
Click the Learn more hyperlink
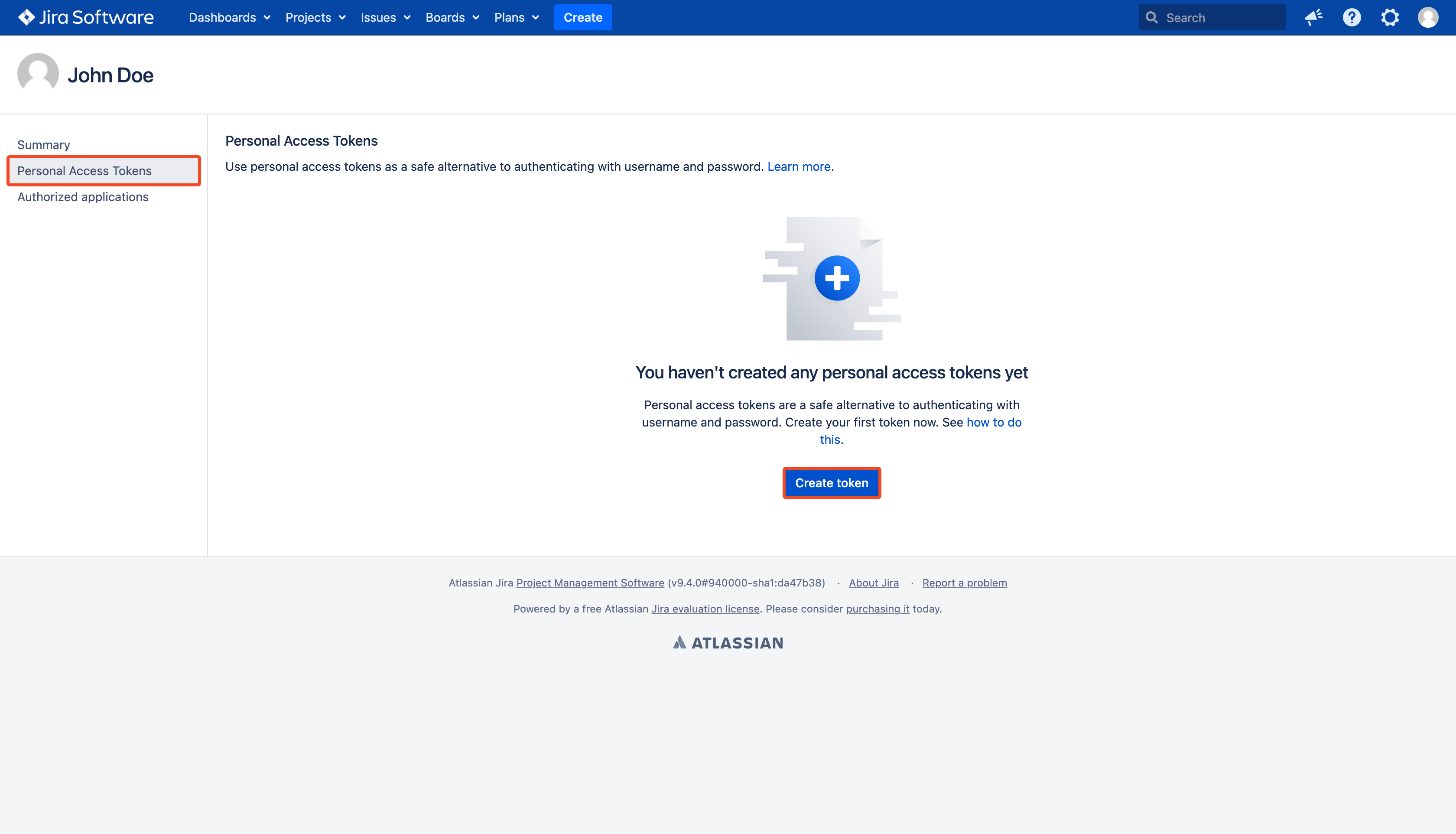pos(799,166)
